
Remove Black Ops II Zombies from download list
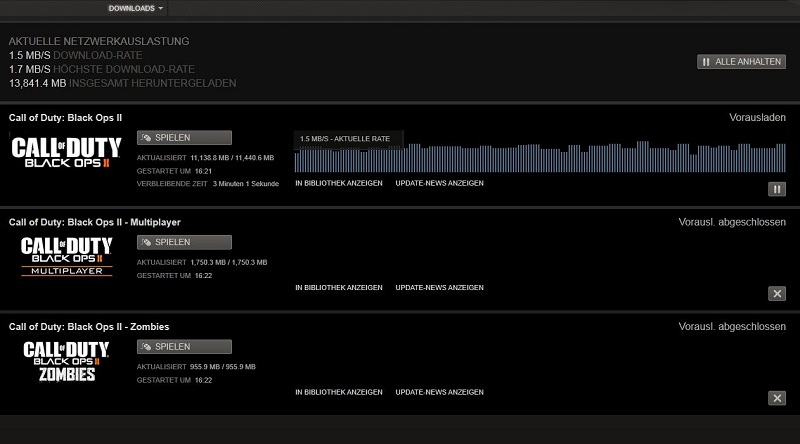(x=777, y=398)
